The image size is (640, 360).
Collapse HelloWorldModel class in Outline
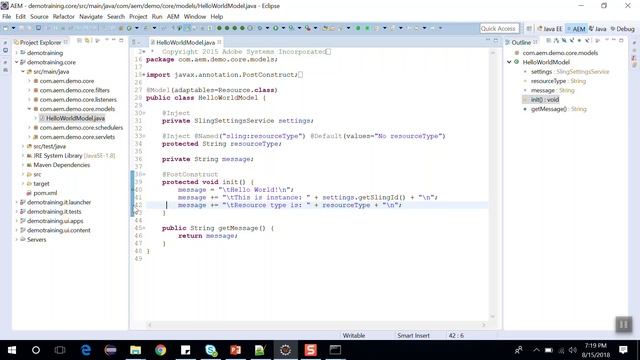(509, 62)
